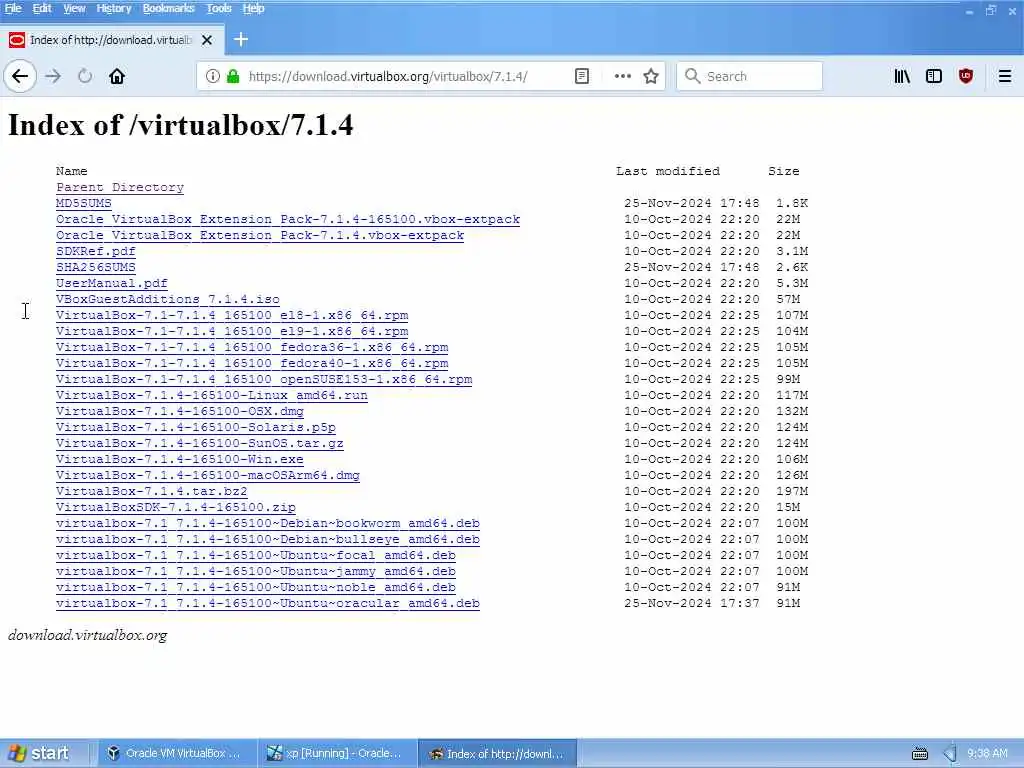Close the Index of download.virtualbox tab
Viewport: 1024px width, 768px height.
207,40
